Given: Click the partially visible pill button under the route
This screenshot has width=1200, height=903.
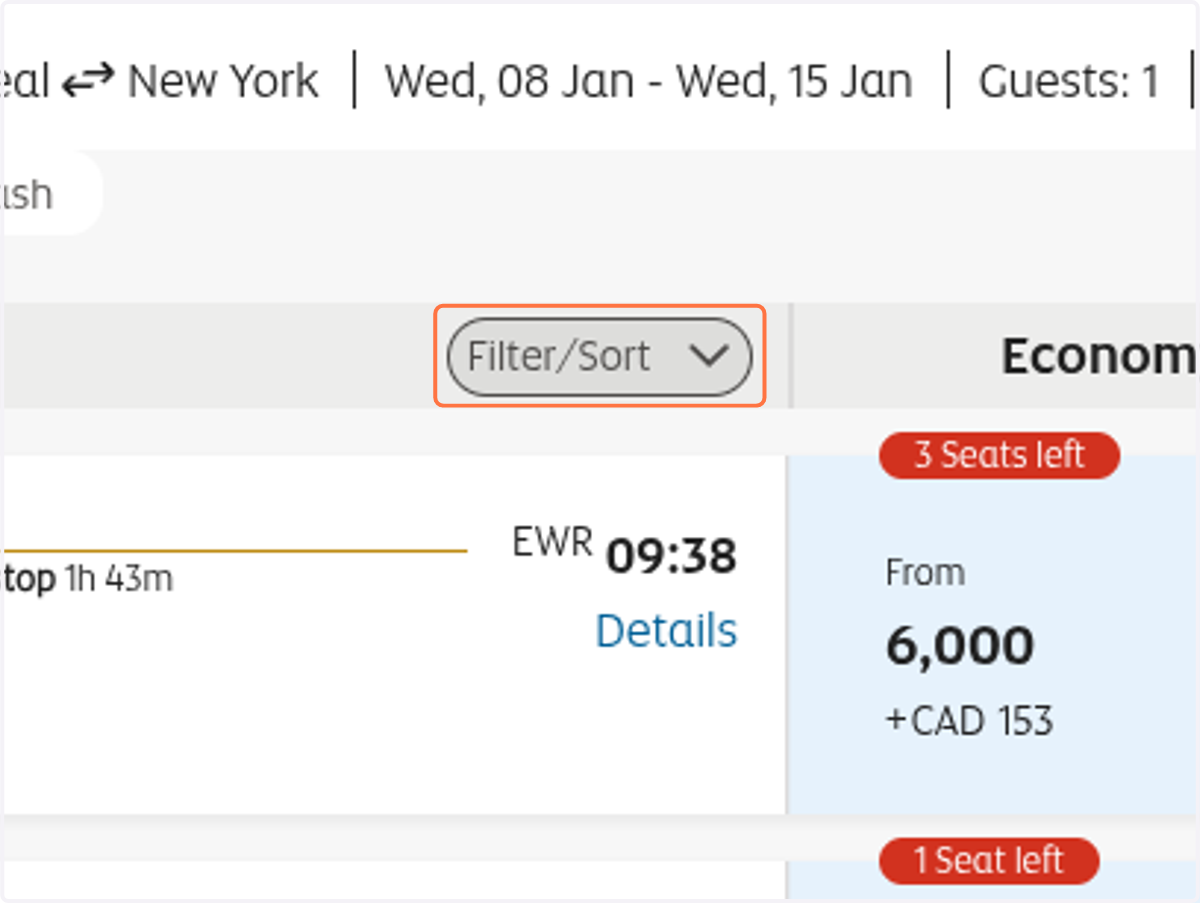Looking at the screenshot, I should coord(52,194).
